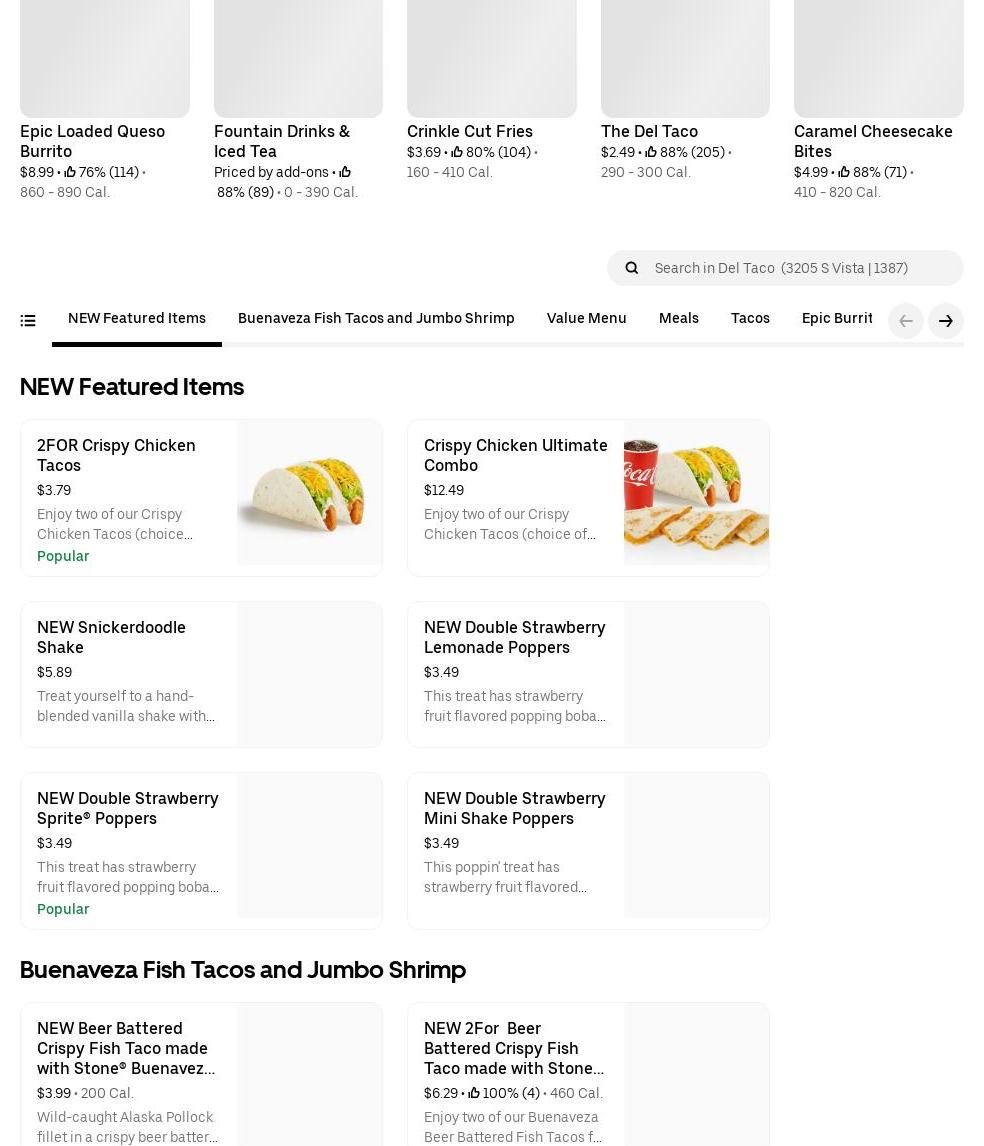Open the menu category list icon

pyautogui.click(x=28, y=321)
